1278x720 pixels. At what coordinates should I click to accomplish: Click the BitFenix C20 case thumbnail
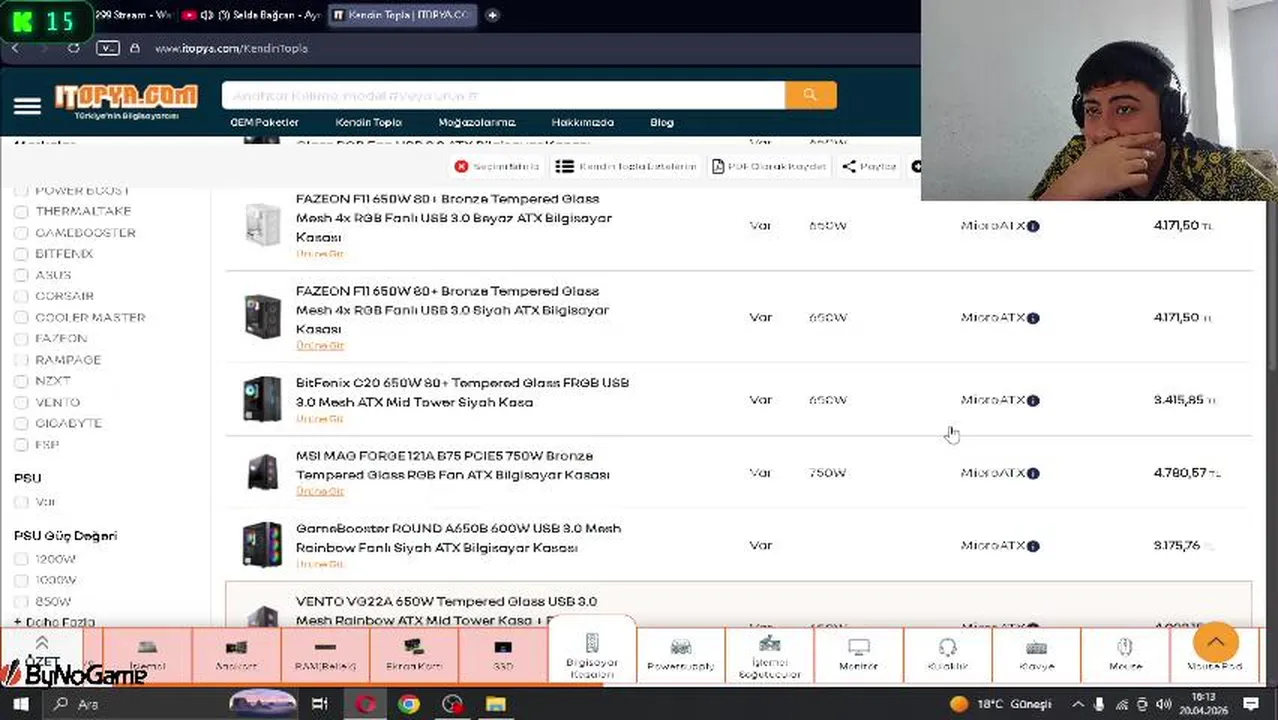(x=263, y=399)
